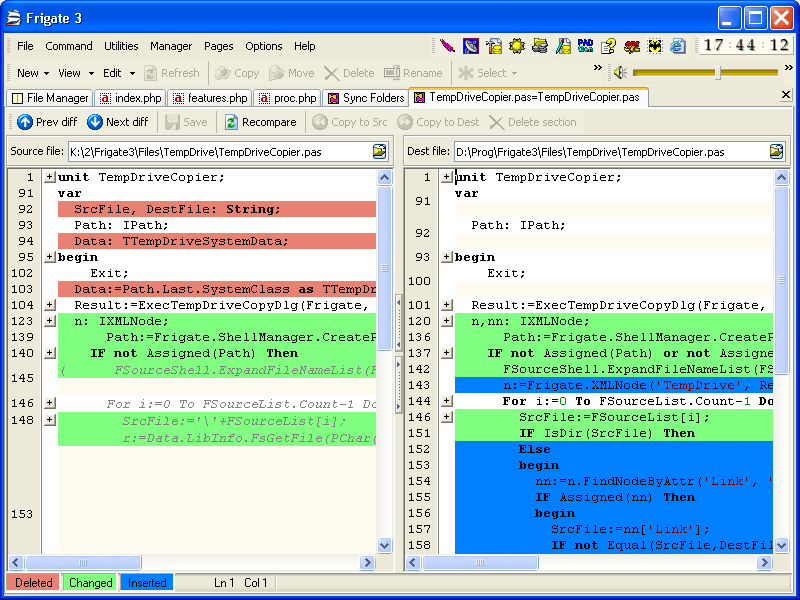Expand source line 95 'begin' block

click(49, 257)
